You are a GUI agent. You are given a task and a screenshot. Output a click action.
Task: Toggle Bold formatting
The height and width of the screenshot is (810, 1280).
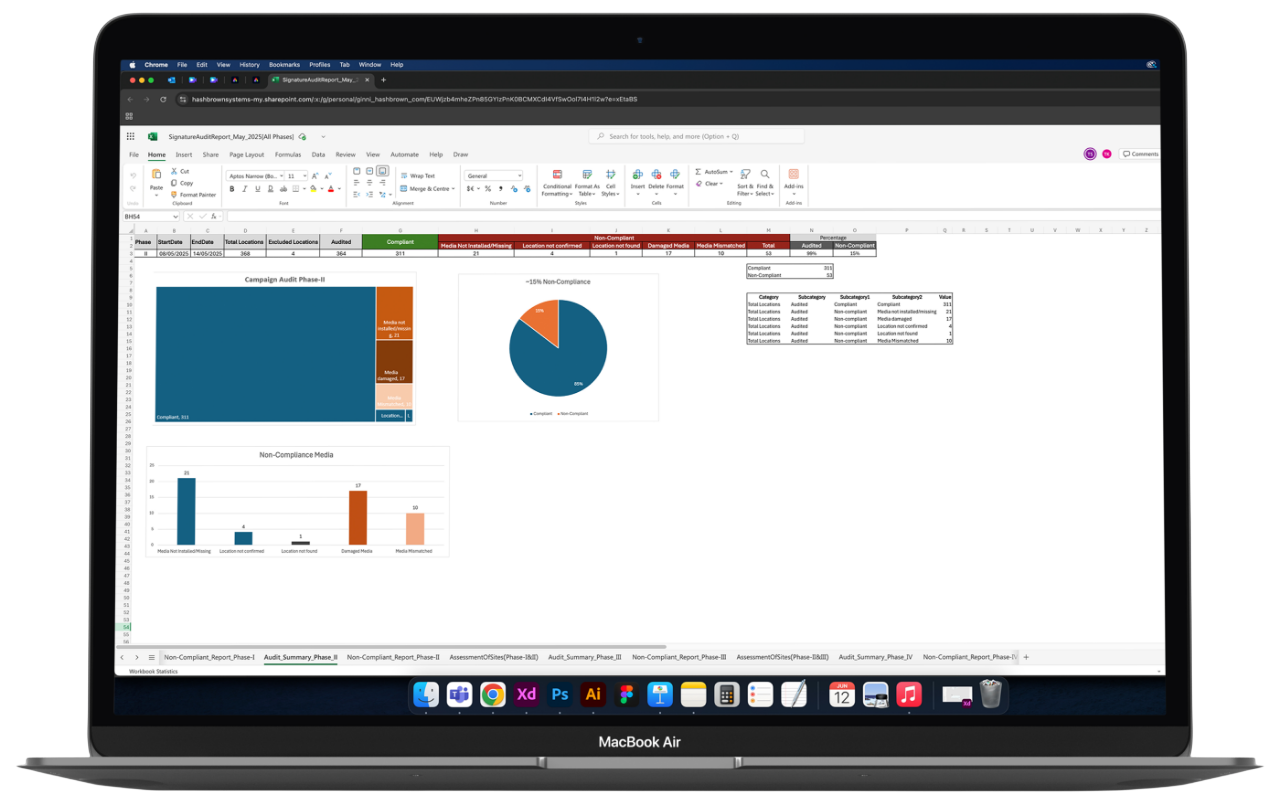click(232, 188)
